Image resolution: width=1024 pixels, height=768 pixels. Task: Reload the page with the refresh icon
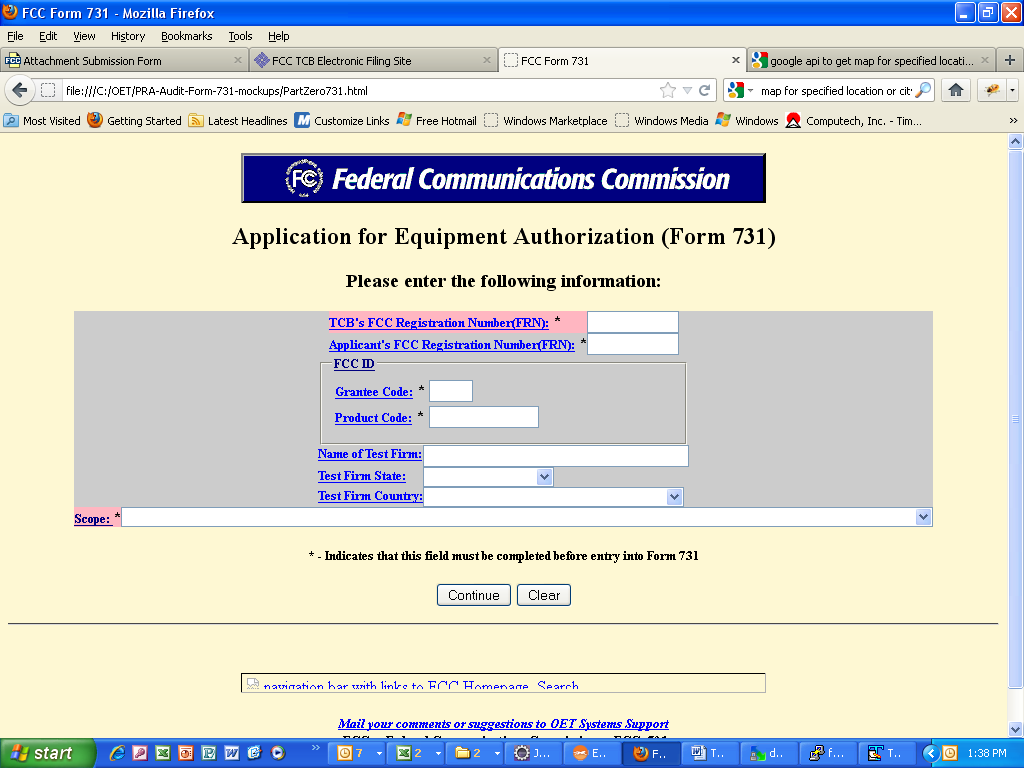(704, 90)
